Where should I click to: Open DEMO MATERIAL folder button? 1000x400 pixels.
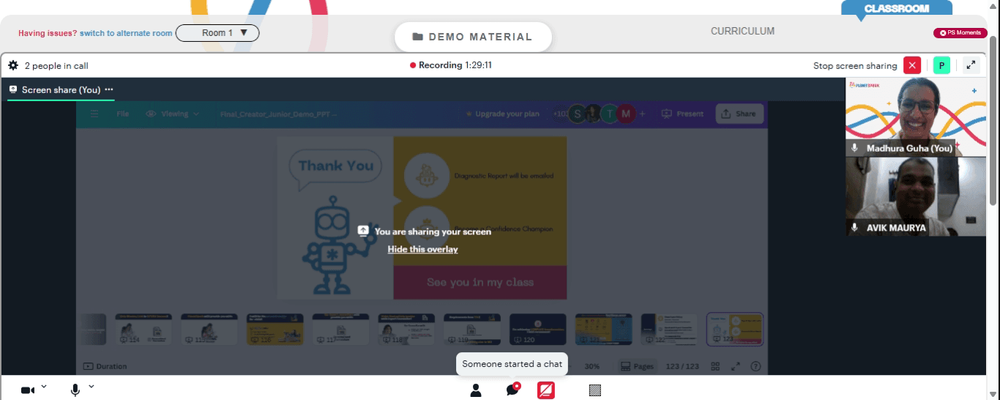click(x=473, y=37)
